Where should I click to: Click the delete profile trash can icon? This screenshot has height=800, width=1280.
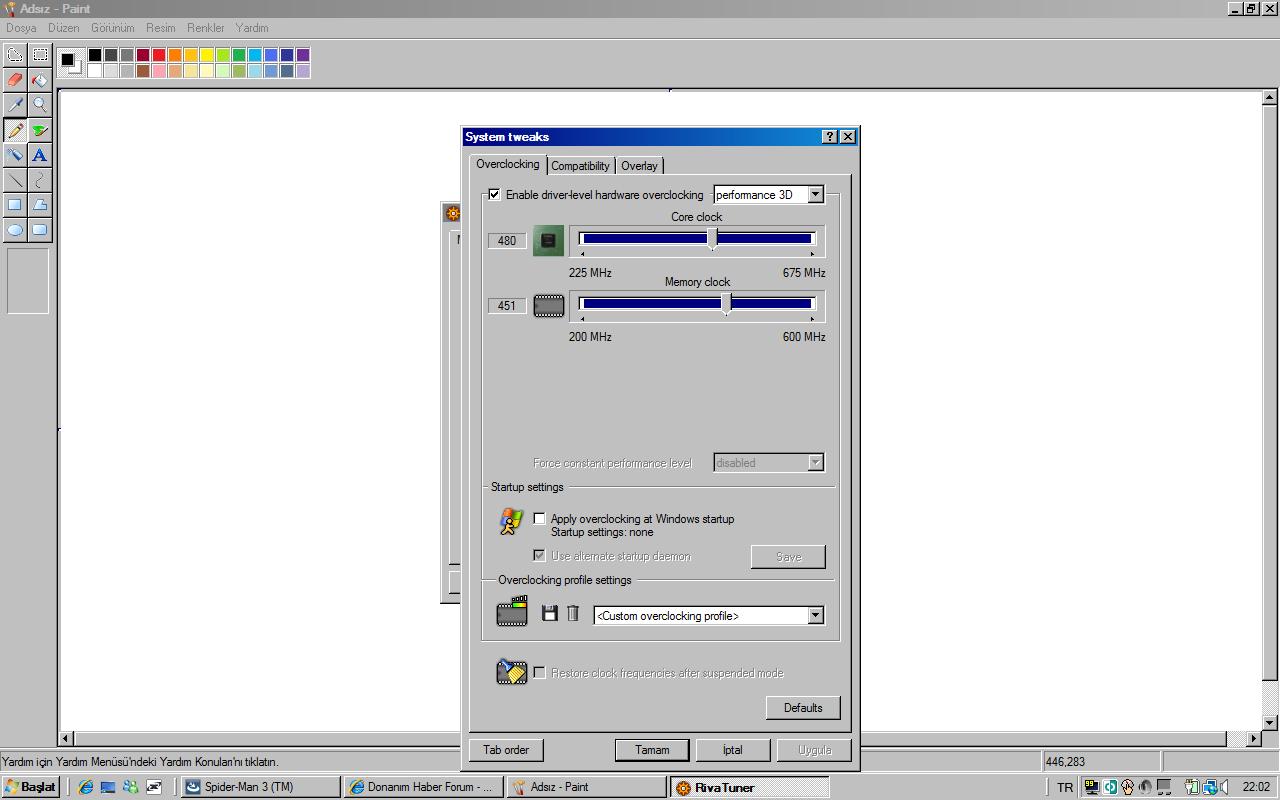[573, 613]
